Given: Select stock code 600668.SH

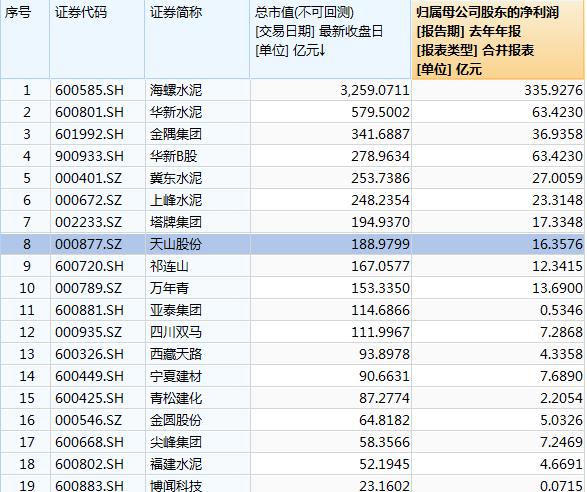Looking at the screenshot, I should coord(89,443).
